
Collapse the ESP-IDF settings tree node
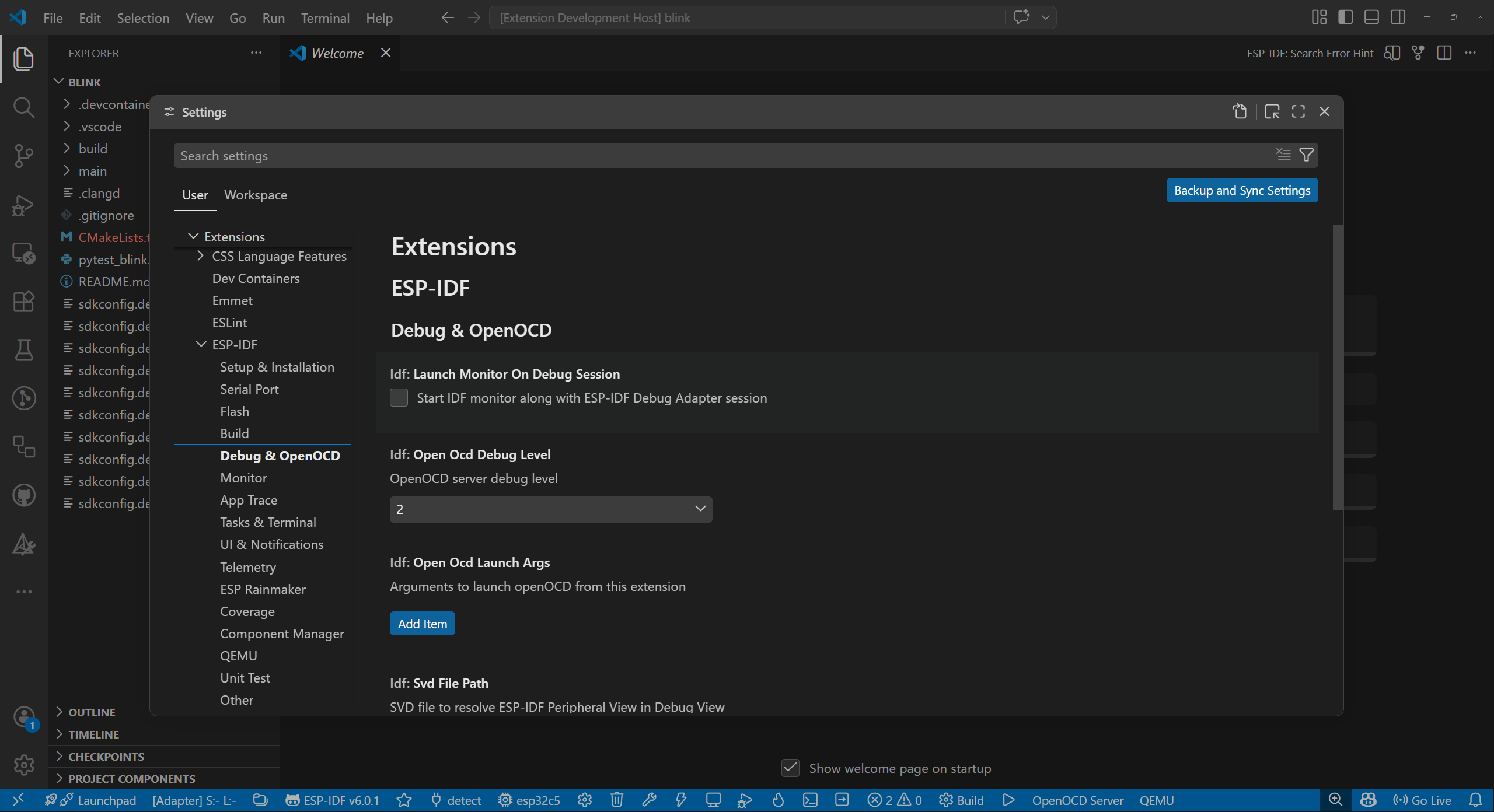(x=201, y=345)
